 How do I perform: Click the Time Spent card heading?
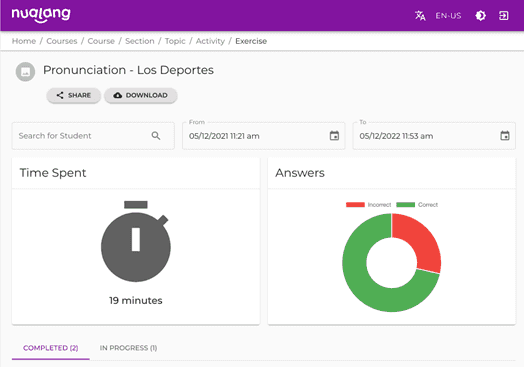[x=53, y=173]
